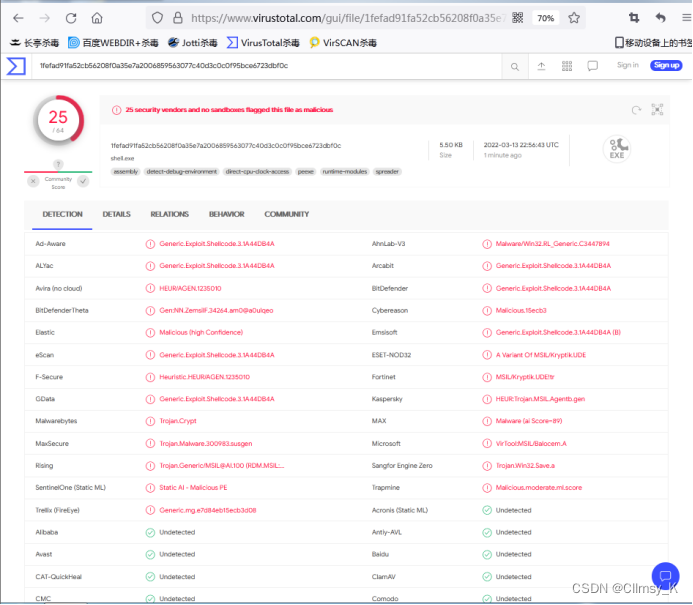Click the 5.50 KB size value
Screen dimensions: 693x605
coord(451,145)
